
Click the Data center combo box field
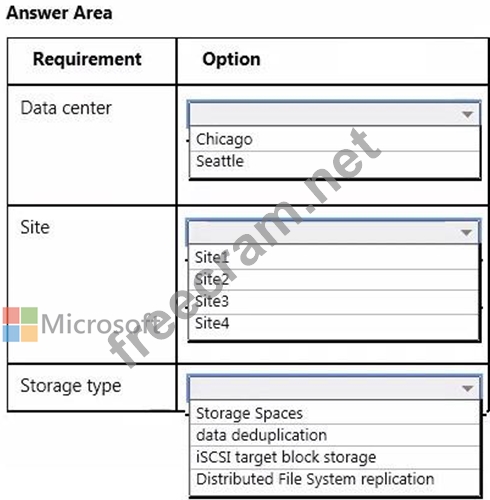pos(334,114)
